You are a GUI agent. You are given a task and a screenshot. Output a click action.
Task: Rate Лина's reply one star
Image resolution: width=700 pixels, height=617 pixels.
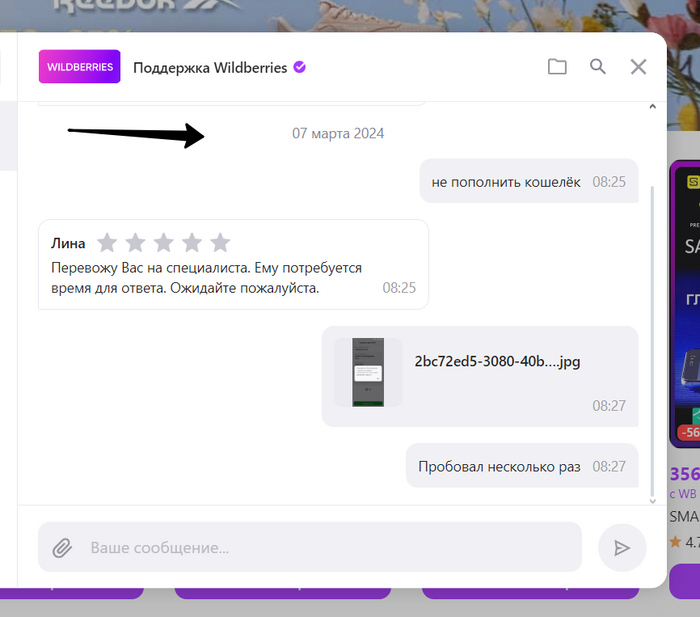107,243
